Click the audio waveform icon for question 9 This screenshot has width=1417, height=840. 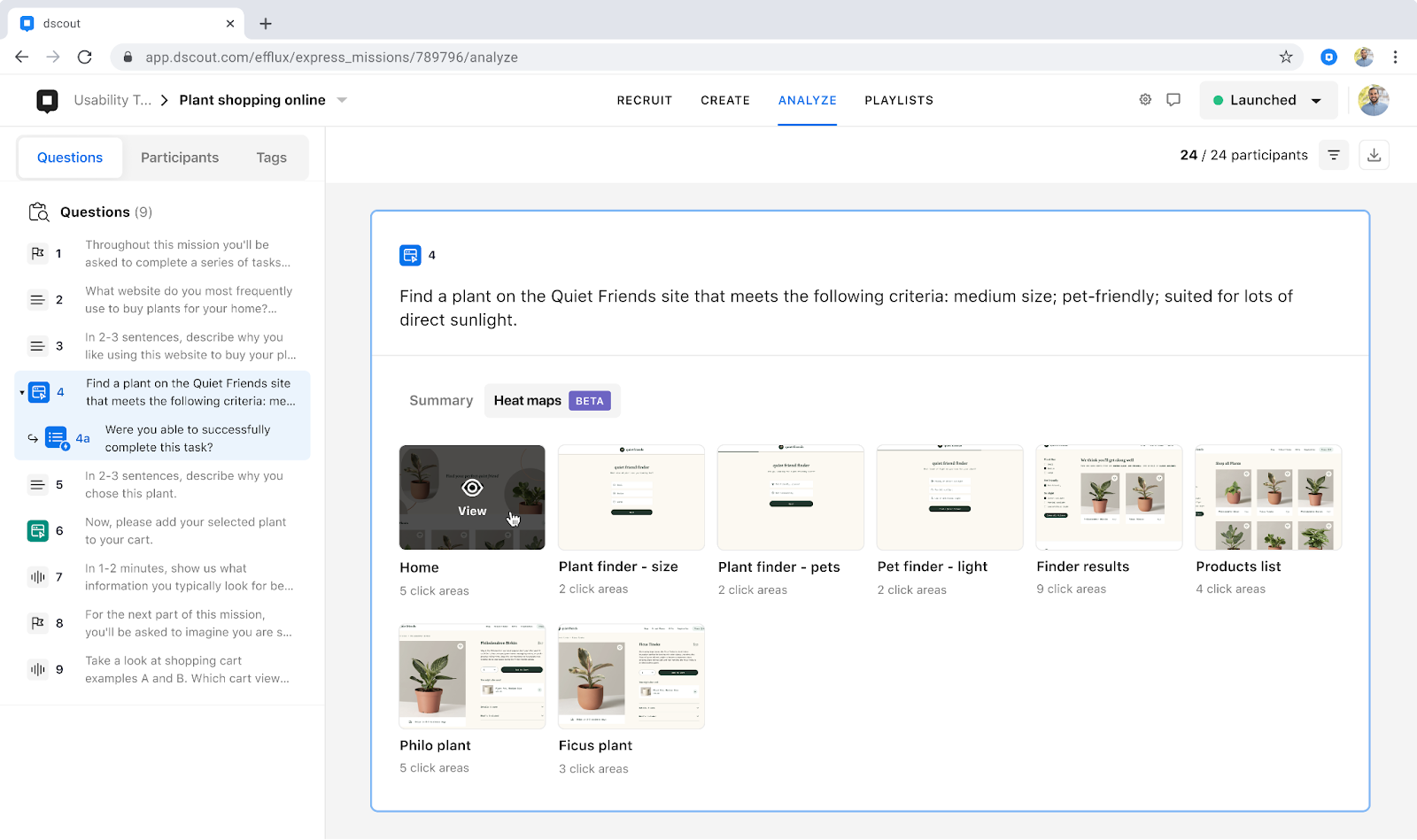pyautogui.click(x=37, y=670)
